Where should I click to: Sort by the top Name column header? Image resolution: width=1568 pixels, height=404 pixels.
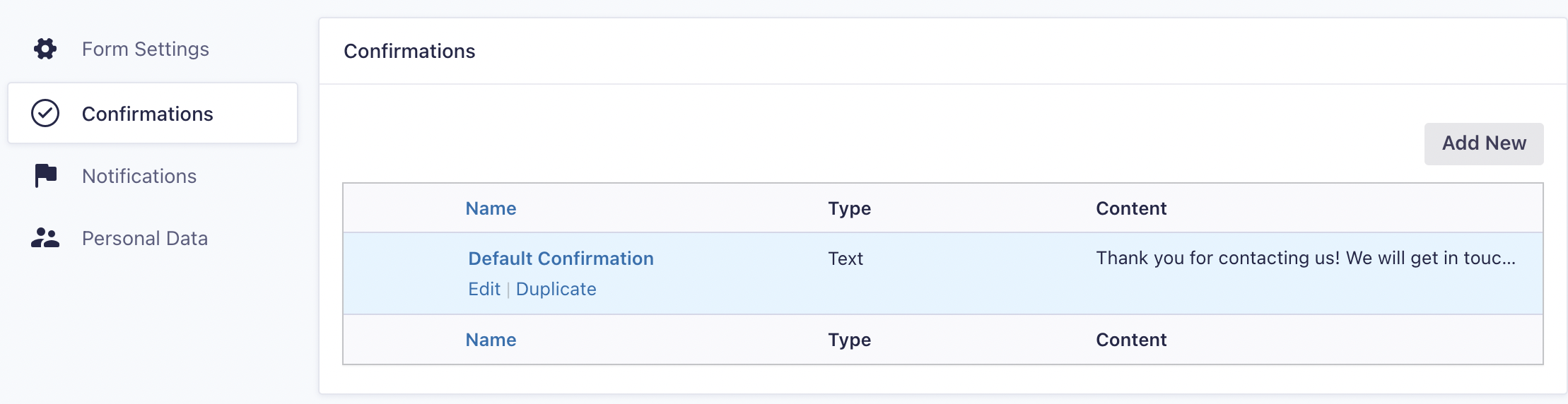tap(491, 208)
